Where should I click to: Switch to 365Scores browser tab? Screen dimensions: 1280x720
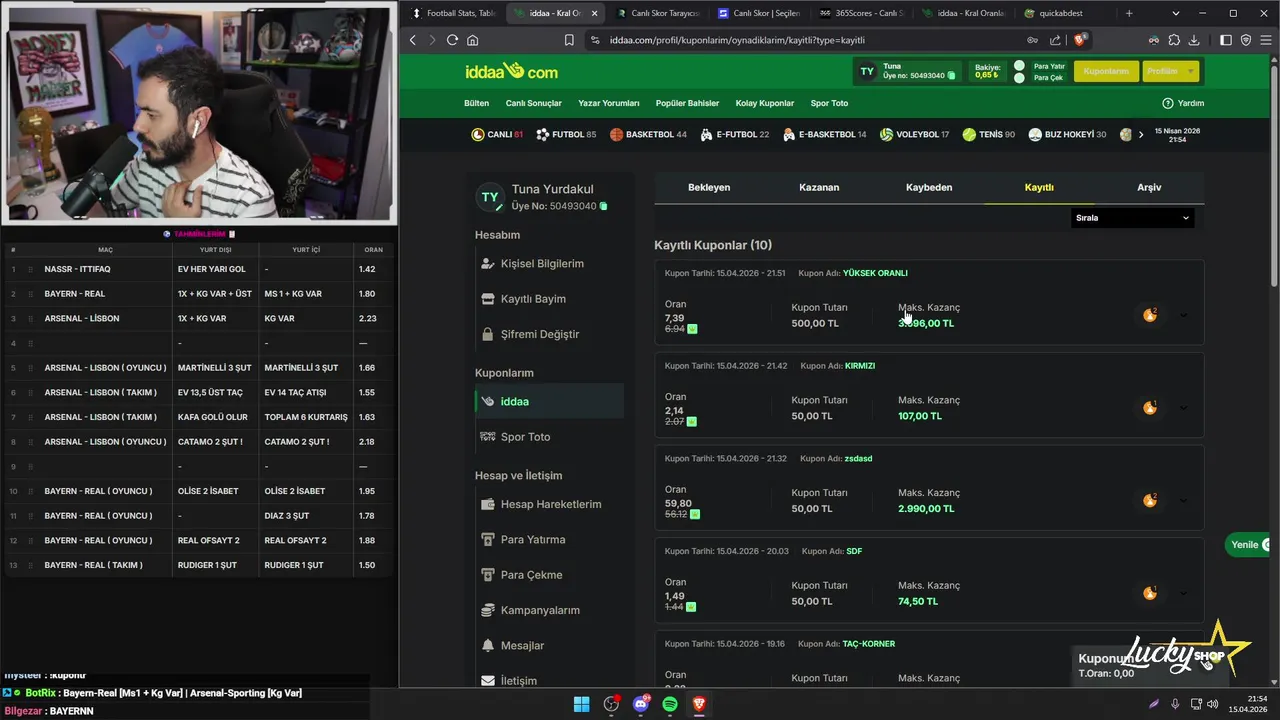[860, 13]
